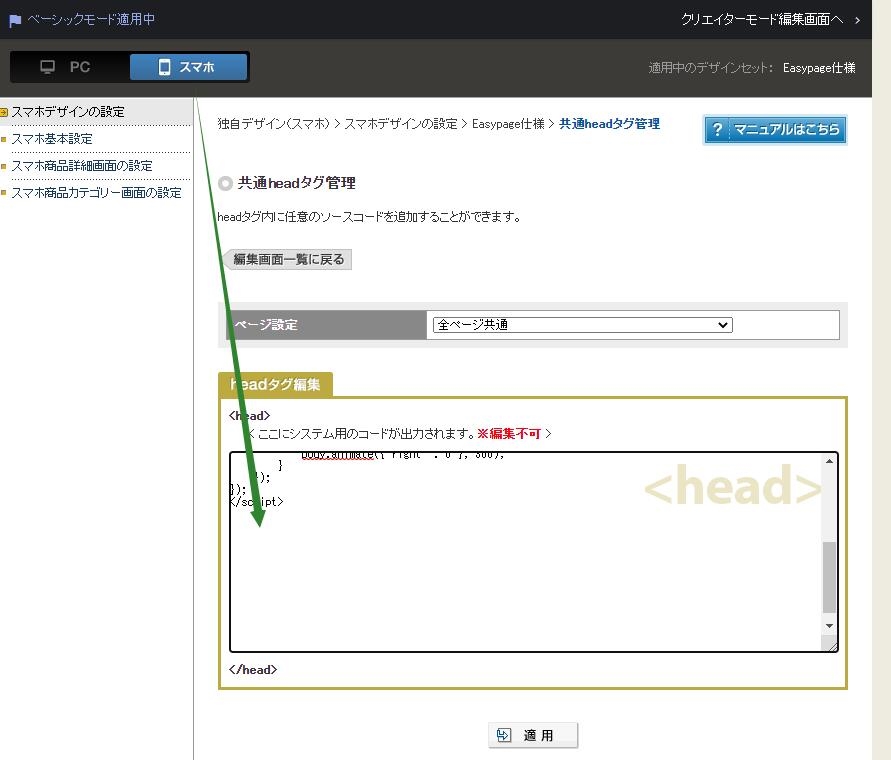Go to Easypage仕様 breadcrumb
Image resolution: width=891 pixels, height=760 pixels.
pyautogui.click(x=508, y=124)
